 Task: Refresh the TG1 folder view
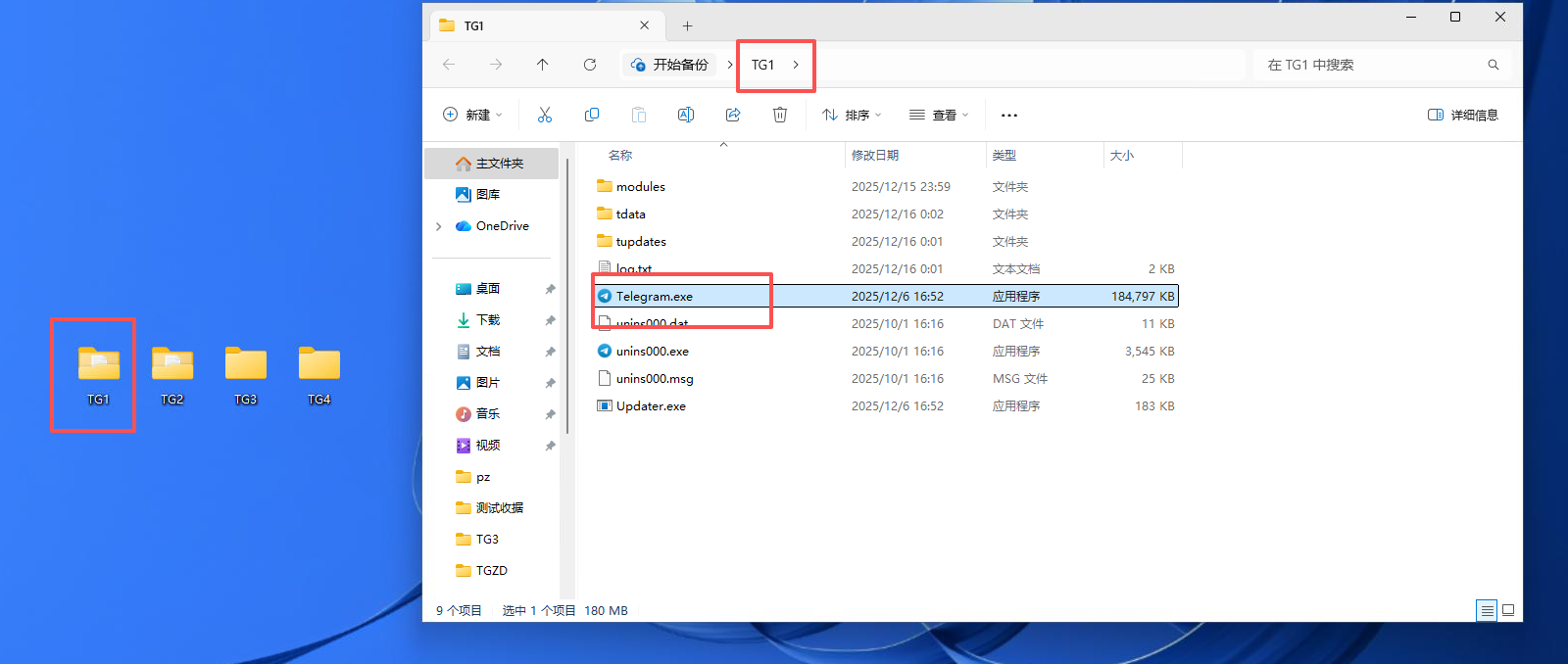pyautogui.click(x=590, y=65)
